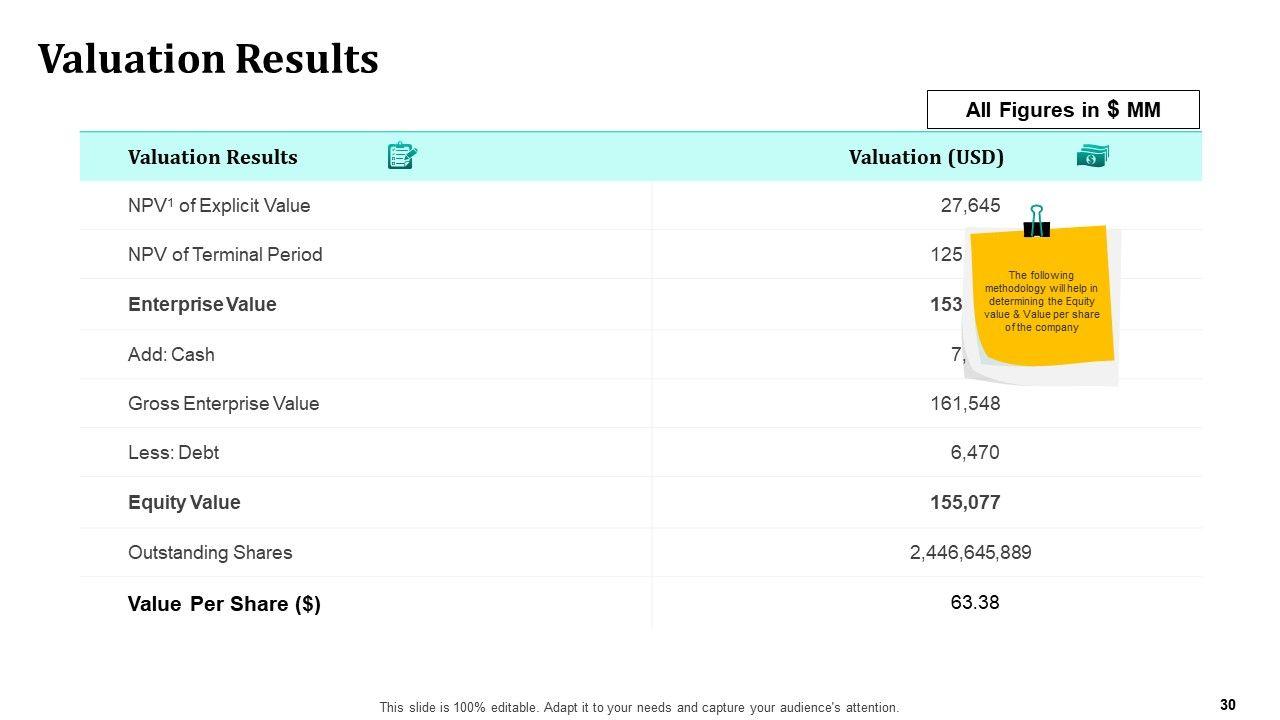This screenshot has height=720, width=1280.
Task: Click the Enterprise Value label
Action: (202, 304)
